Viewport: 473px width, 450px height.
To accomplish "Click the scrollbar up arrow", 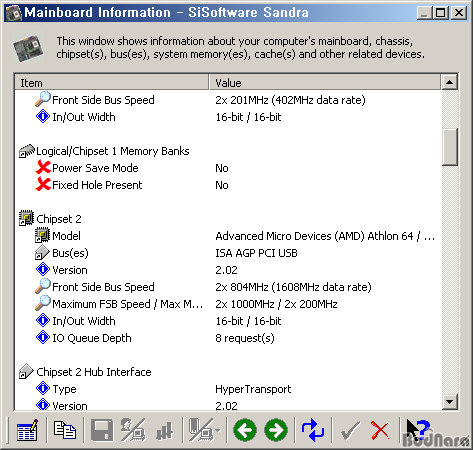I will click(450, 82).
